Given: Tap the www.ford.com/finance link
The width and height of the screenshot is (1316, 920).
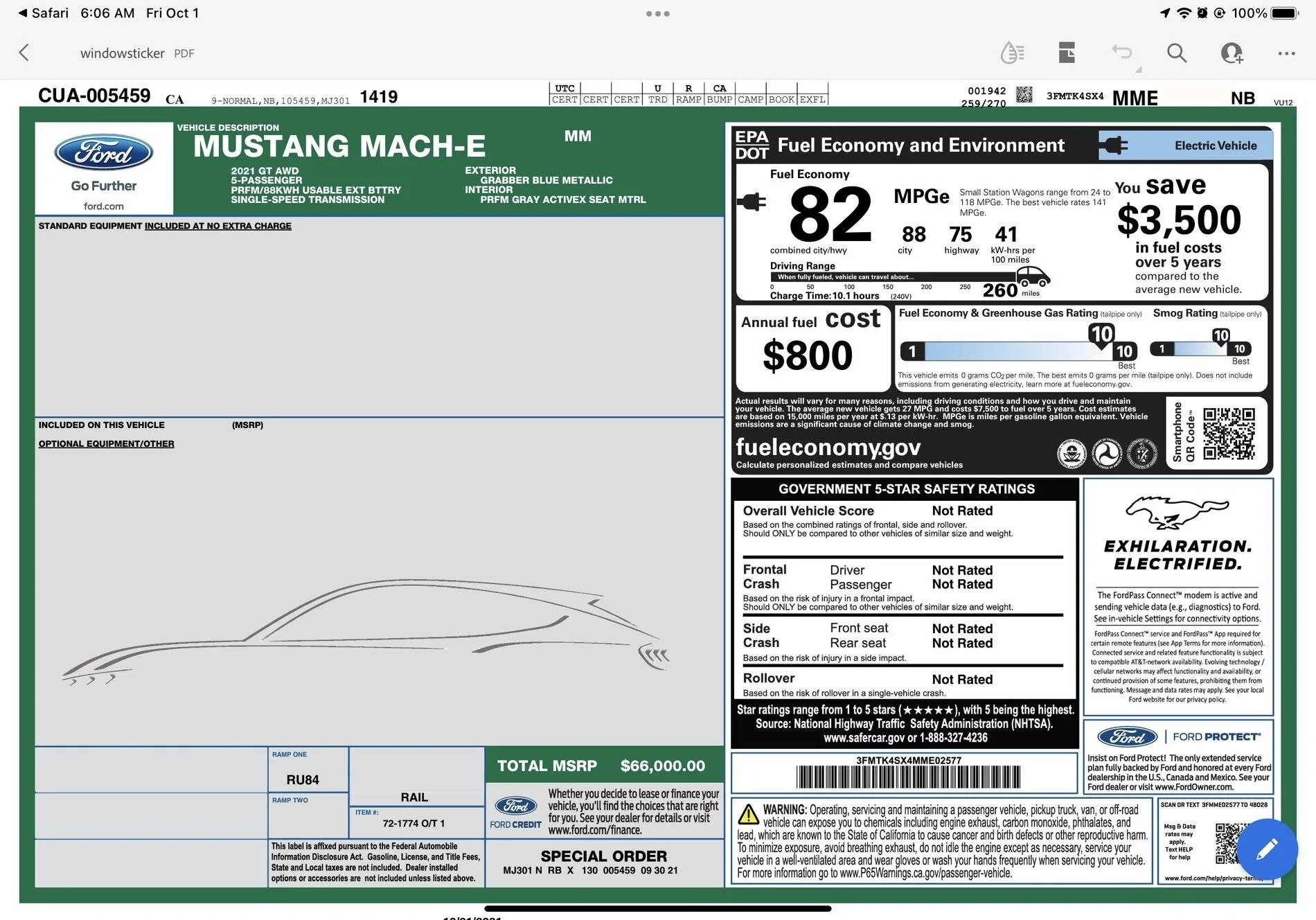Looking at the screenshot, I should click(x=595, y=830).
